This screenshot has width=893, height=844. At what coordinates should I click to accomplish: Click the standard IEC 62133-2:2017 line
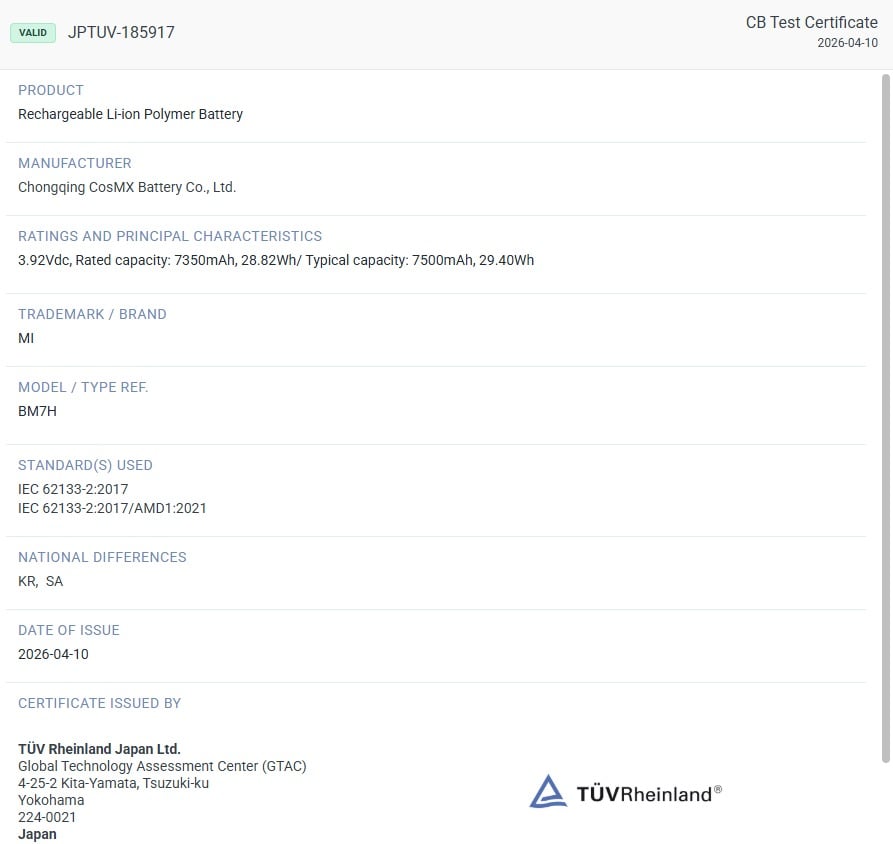[73, 489]
